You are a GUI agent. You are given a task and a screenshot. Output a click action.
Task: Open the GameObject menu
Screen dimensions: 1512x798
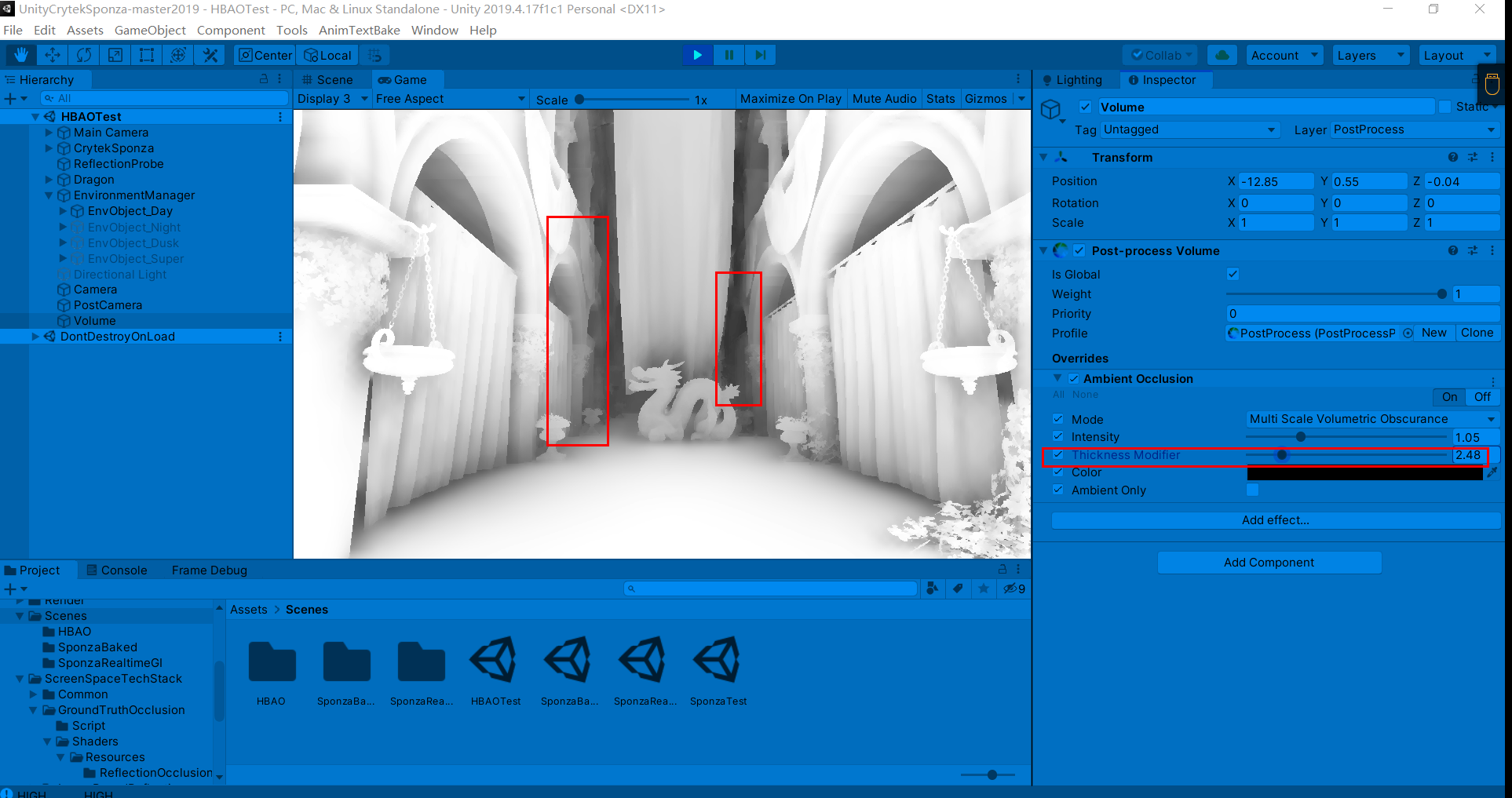pyautogui.click(x=150, y=30)
